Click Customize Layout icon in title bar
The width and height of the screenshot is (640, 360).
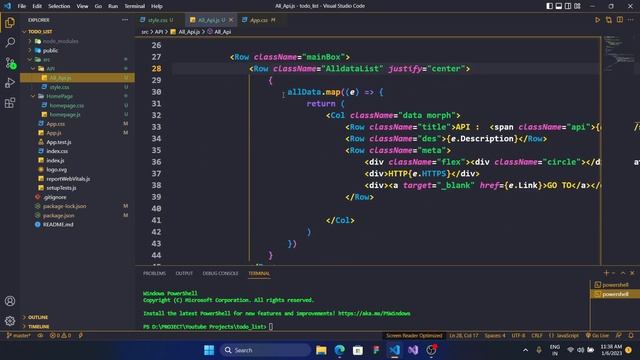point(577,6)
